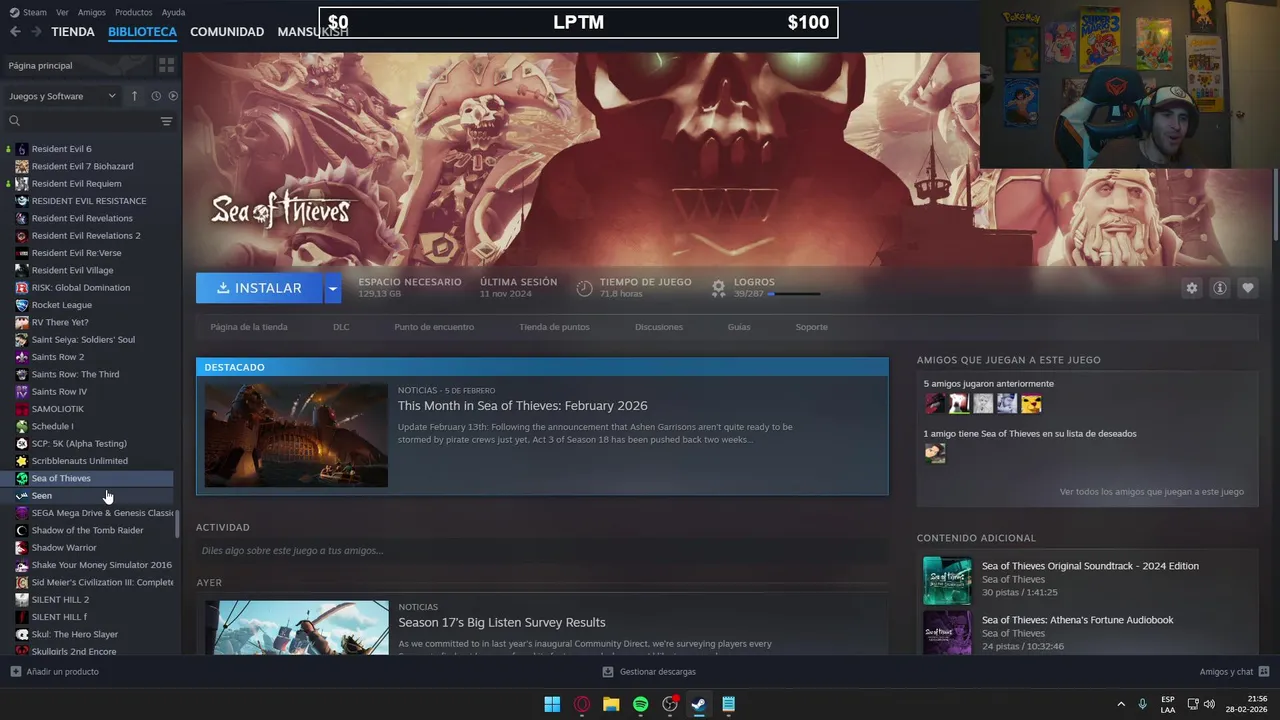Screen dimensions: 1280x720
Task: Open Gestionar descargas
Action: pyautogui.click(x=649, y=672)
